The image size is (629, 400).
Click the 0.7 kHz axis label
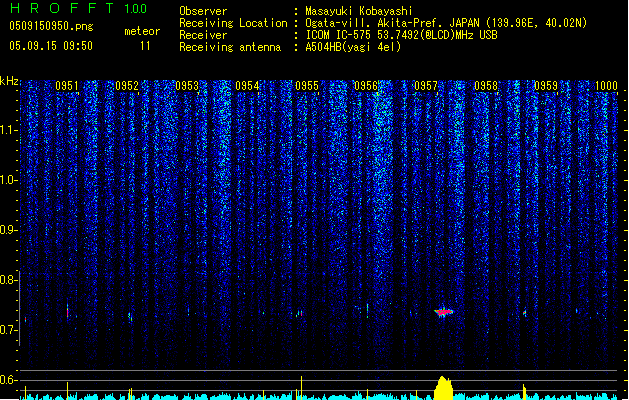click(8, 330)
